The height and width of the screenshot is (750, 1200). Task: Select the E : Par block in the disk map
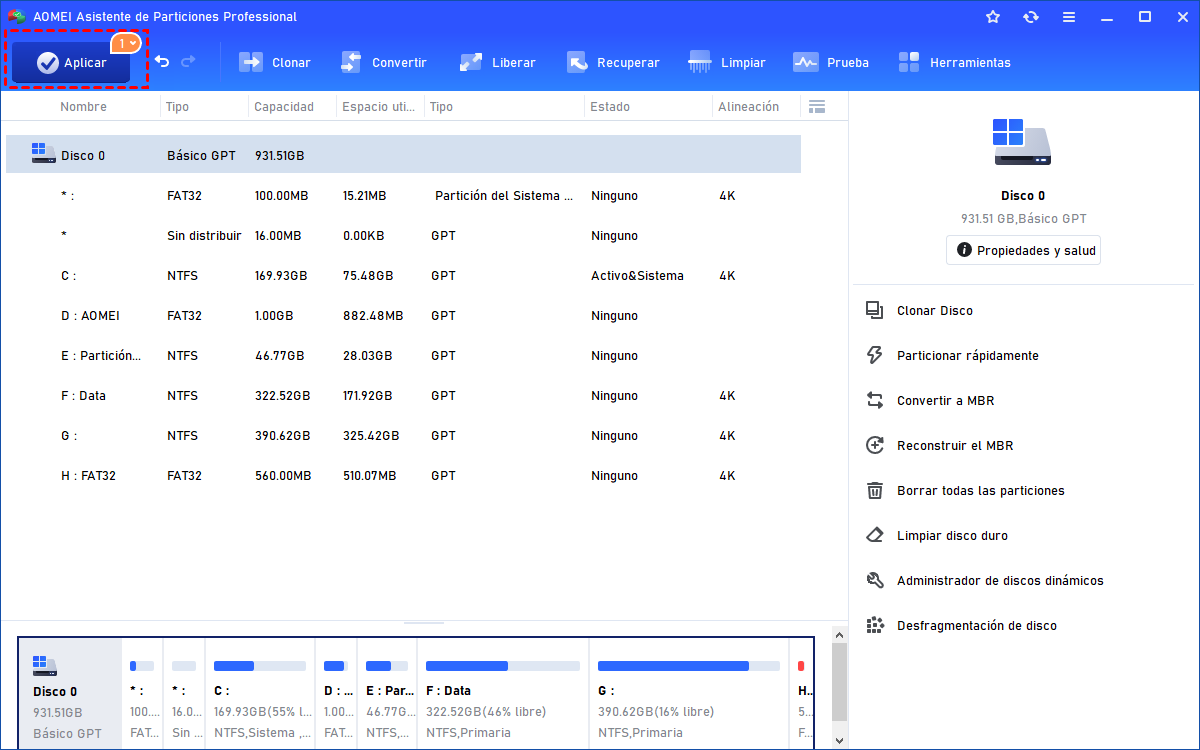point(387,695)
